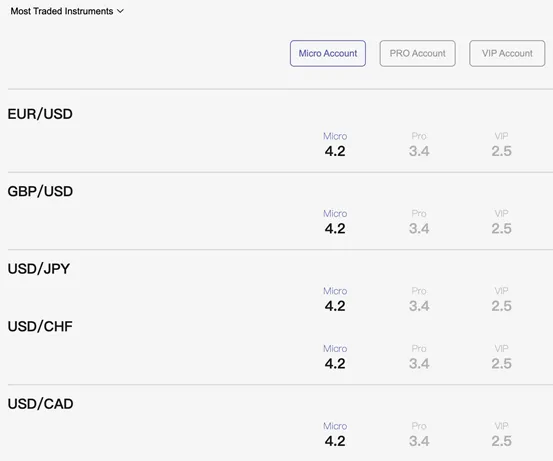Click the GBP/USD Micro spread value
This screenshot has height=461, width=553.
pyautogui.click(x=335, y=229)
